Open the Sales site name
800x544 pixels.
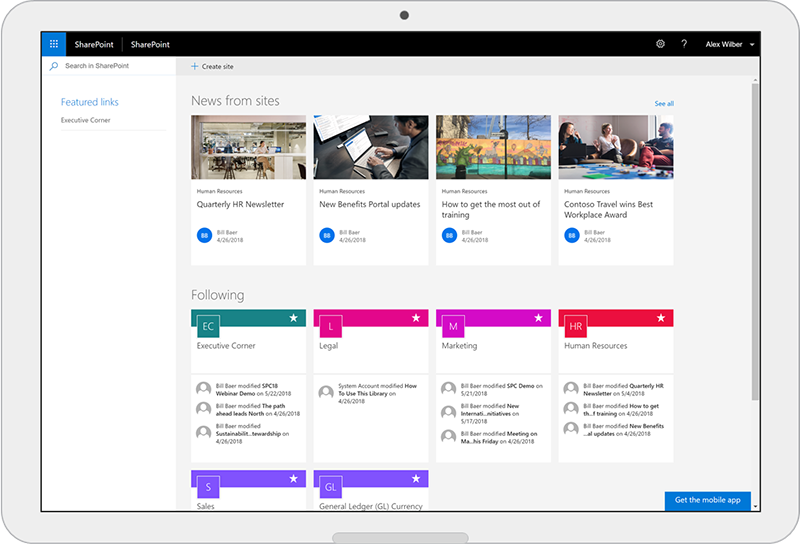206,506
